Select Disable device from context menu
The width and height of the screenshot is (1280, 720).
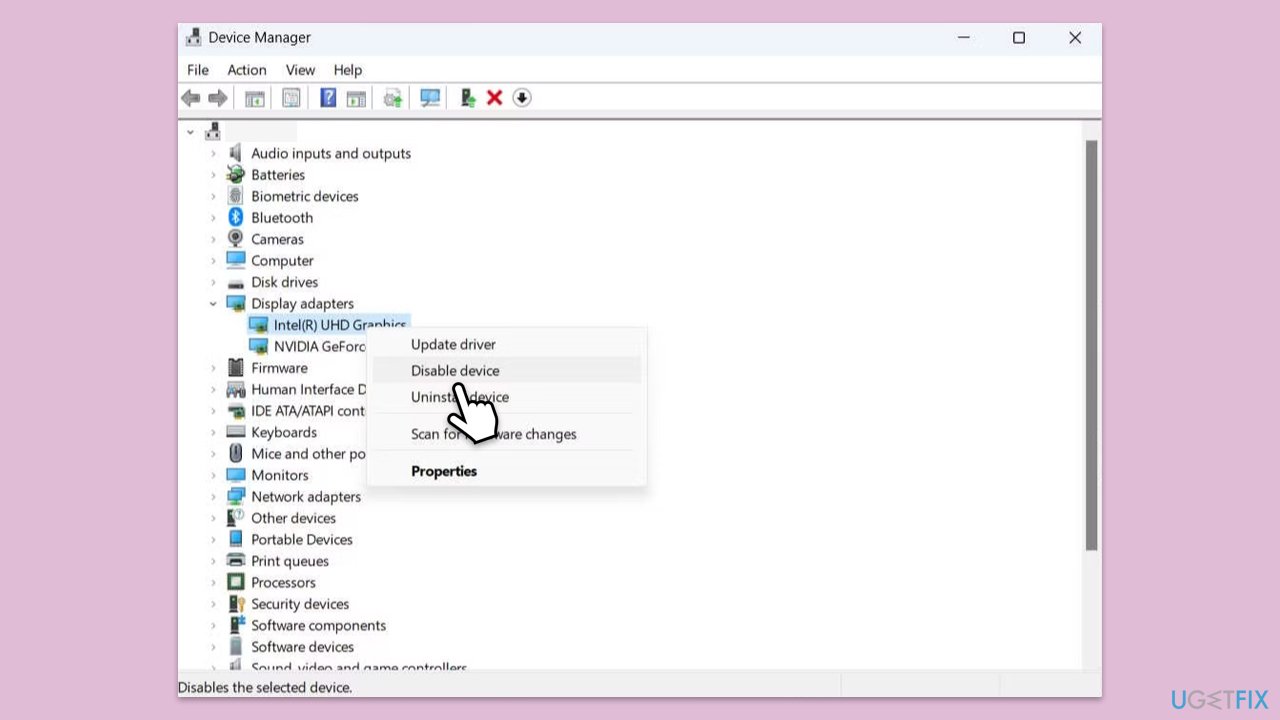tap(455, 370)
